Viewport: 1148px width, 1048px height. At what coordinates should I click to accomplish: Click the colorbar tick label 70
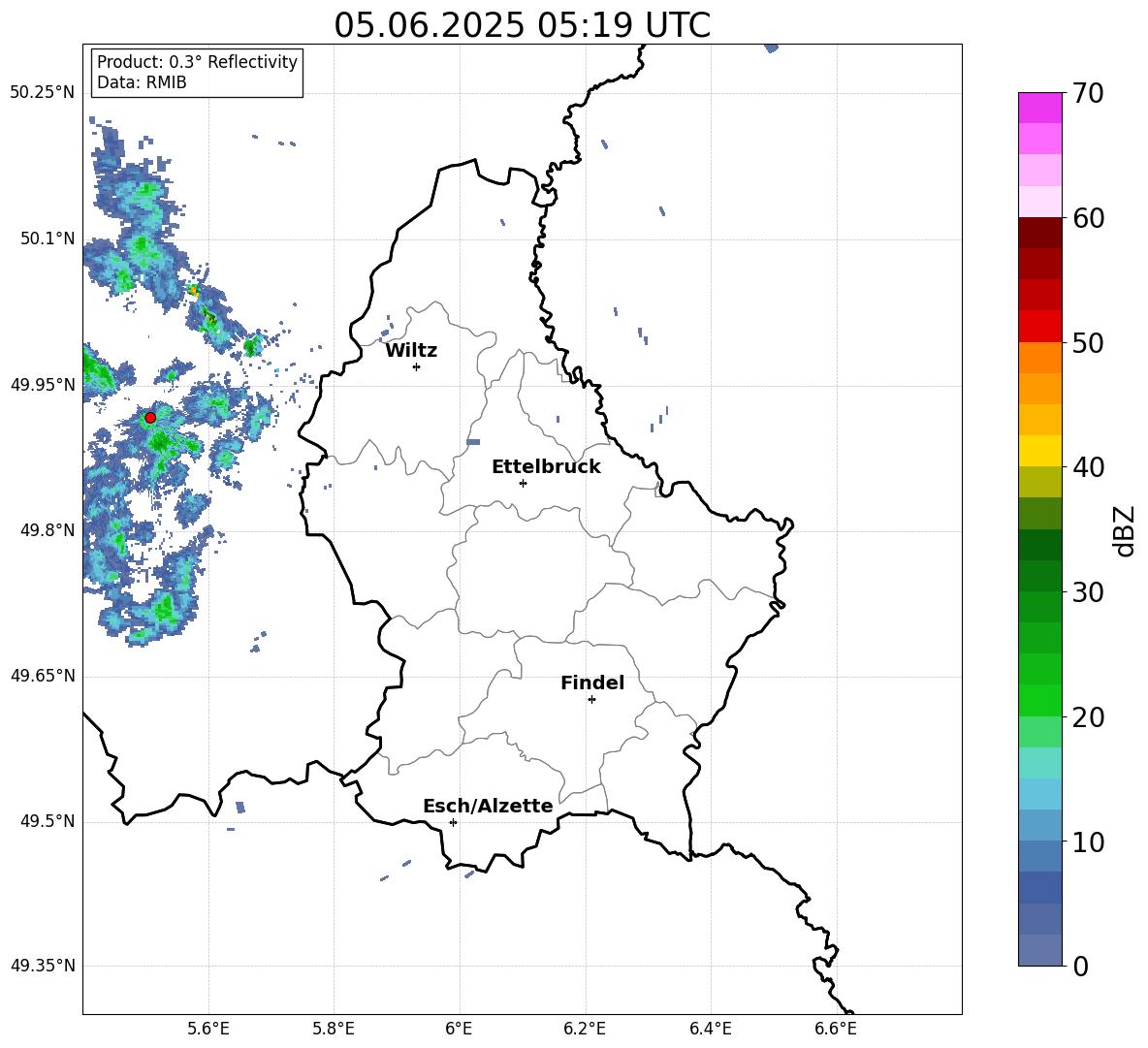point(1087,93)
